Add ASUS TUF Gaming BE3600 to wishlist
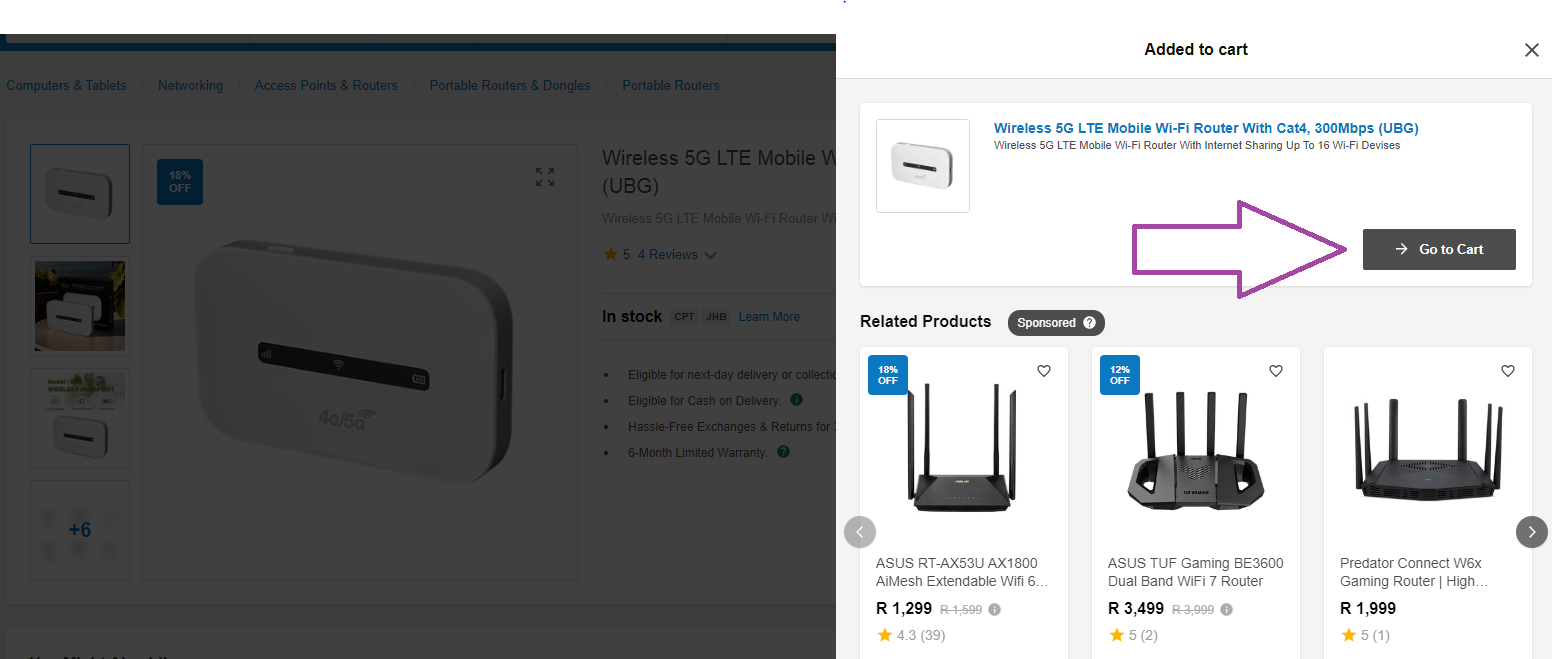This screenshot has height=659, width=1552. click(1276, 371)
